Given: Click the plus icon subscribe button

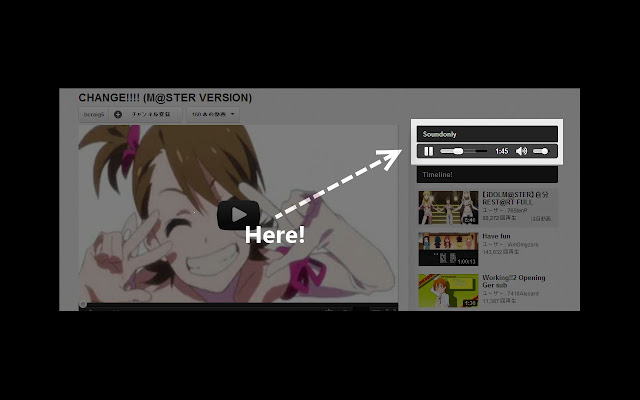Looking at the screenshot, I should pos(118,115).
